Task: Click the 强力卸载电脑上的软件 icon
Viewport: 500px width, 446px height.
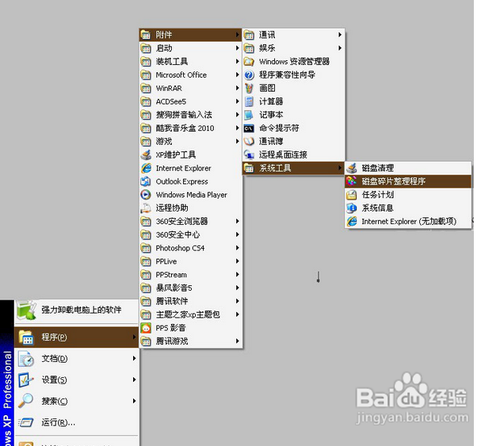Action: point(26,310)
